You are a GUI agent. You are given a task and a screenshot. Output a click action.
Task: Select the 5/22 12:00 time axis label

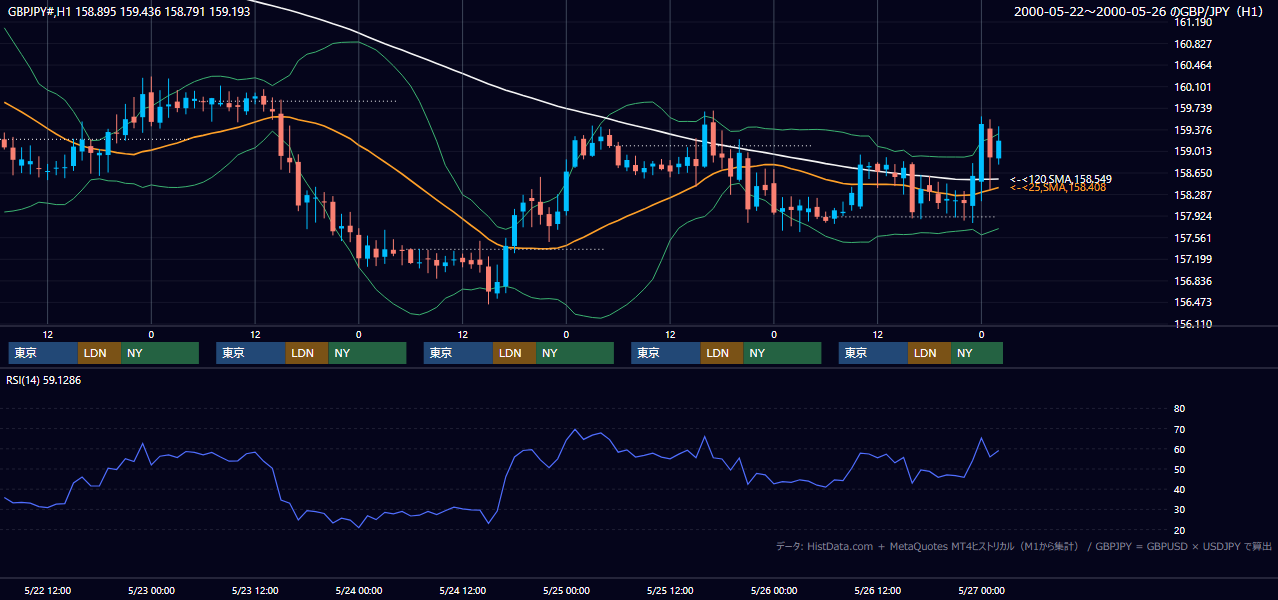[x=47, y=591]
